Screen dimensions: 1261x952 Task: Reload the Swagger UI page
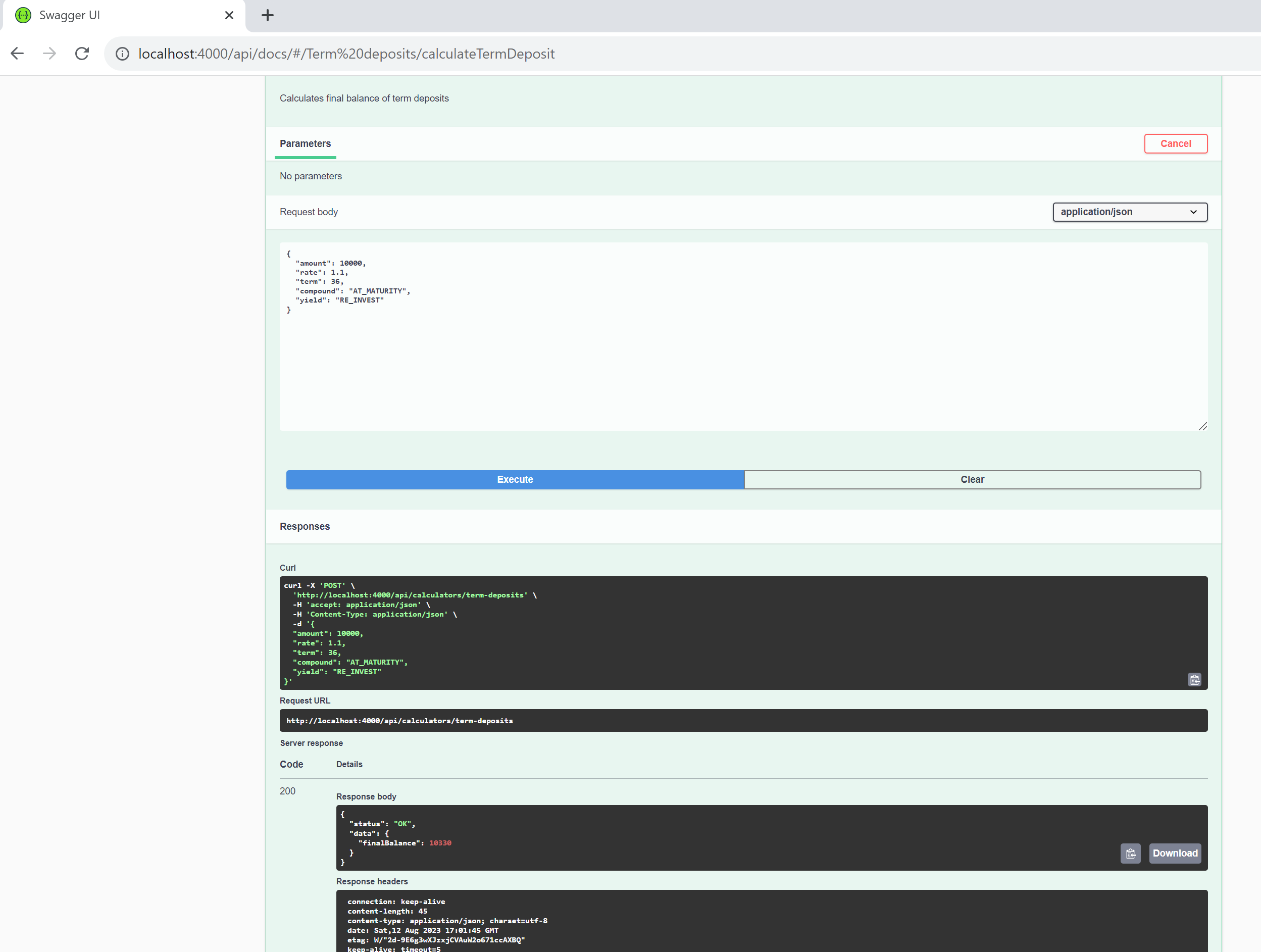coord(82,53)
